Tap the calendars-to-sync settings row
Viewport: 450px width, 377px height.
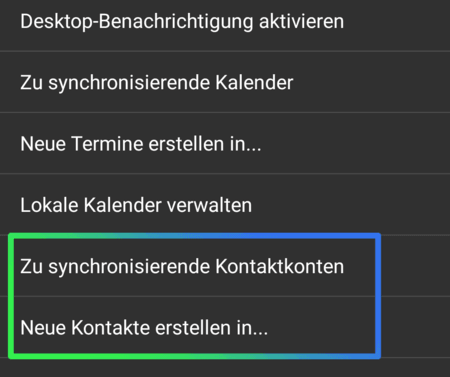pyautogui.click(x=225, y=82)
